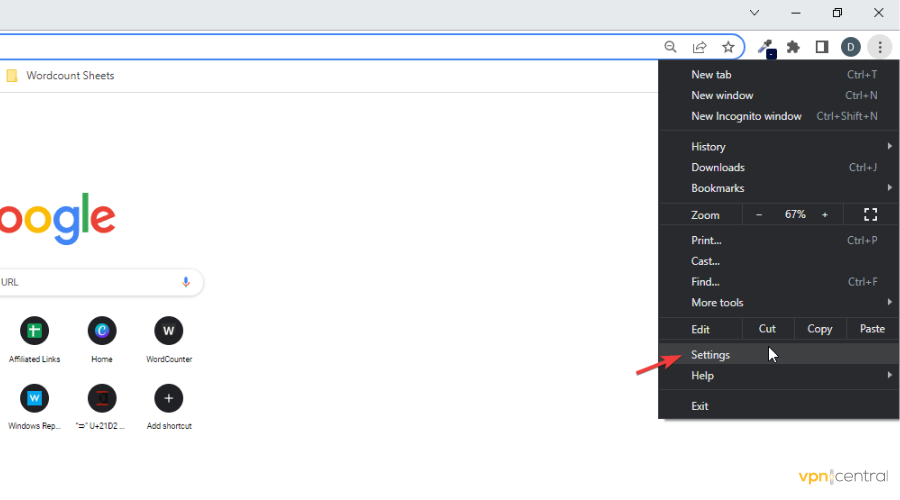Choose Exit to close Chrome

tap(778, 406)
